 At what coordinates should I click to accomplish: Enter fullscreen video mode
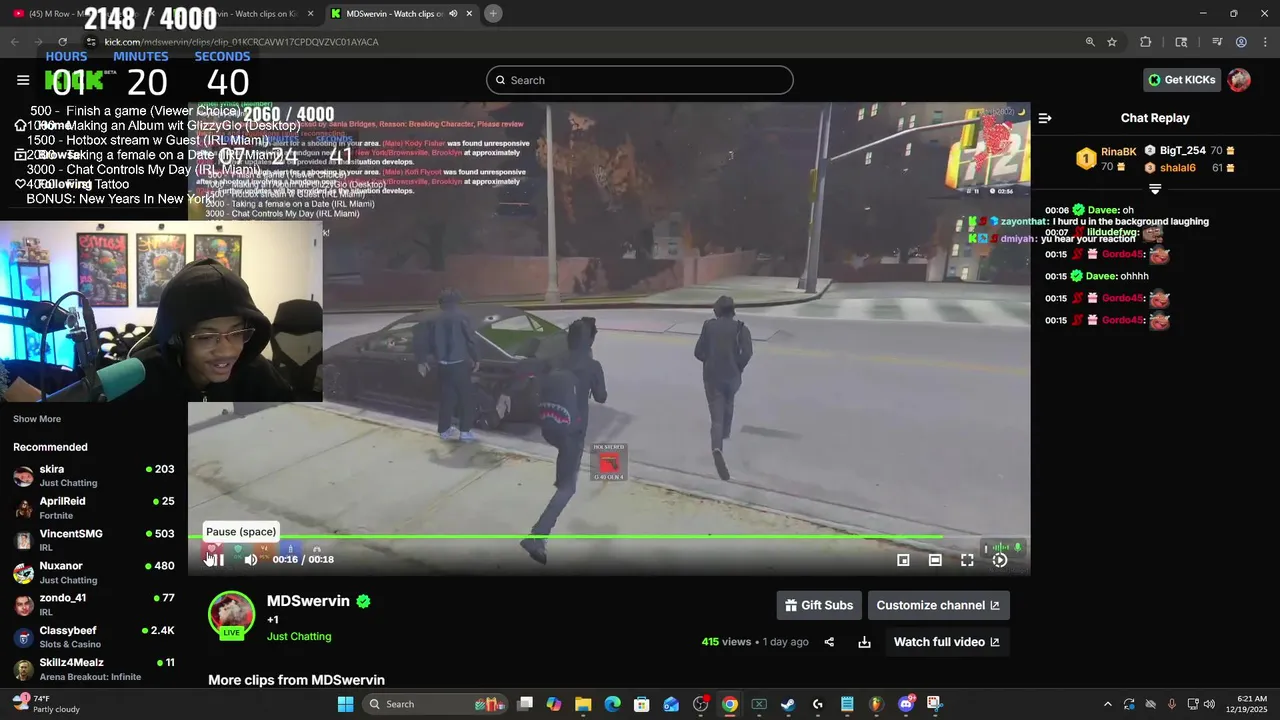tap(967, 560)
